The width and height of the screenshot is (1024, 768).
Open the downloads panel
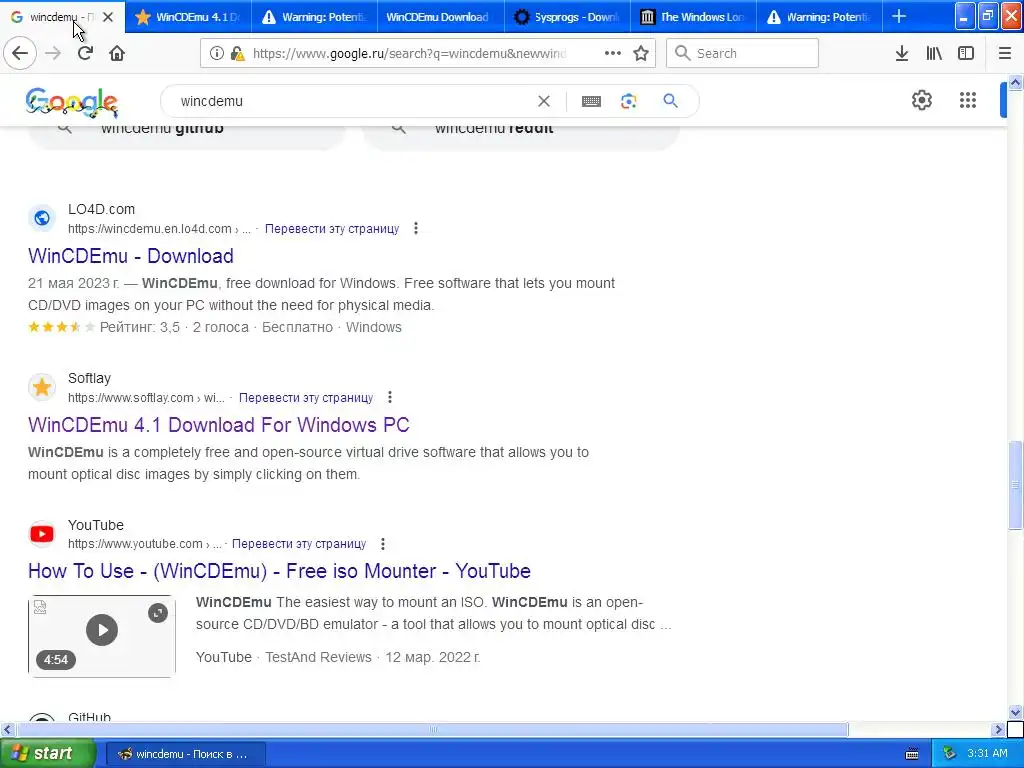902,53
